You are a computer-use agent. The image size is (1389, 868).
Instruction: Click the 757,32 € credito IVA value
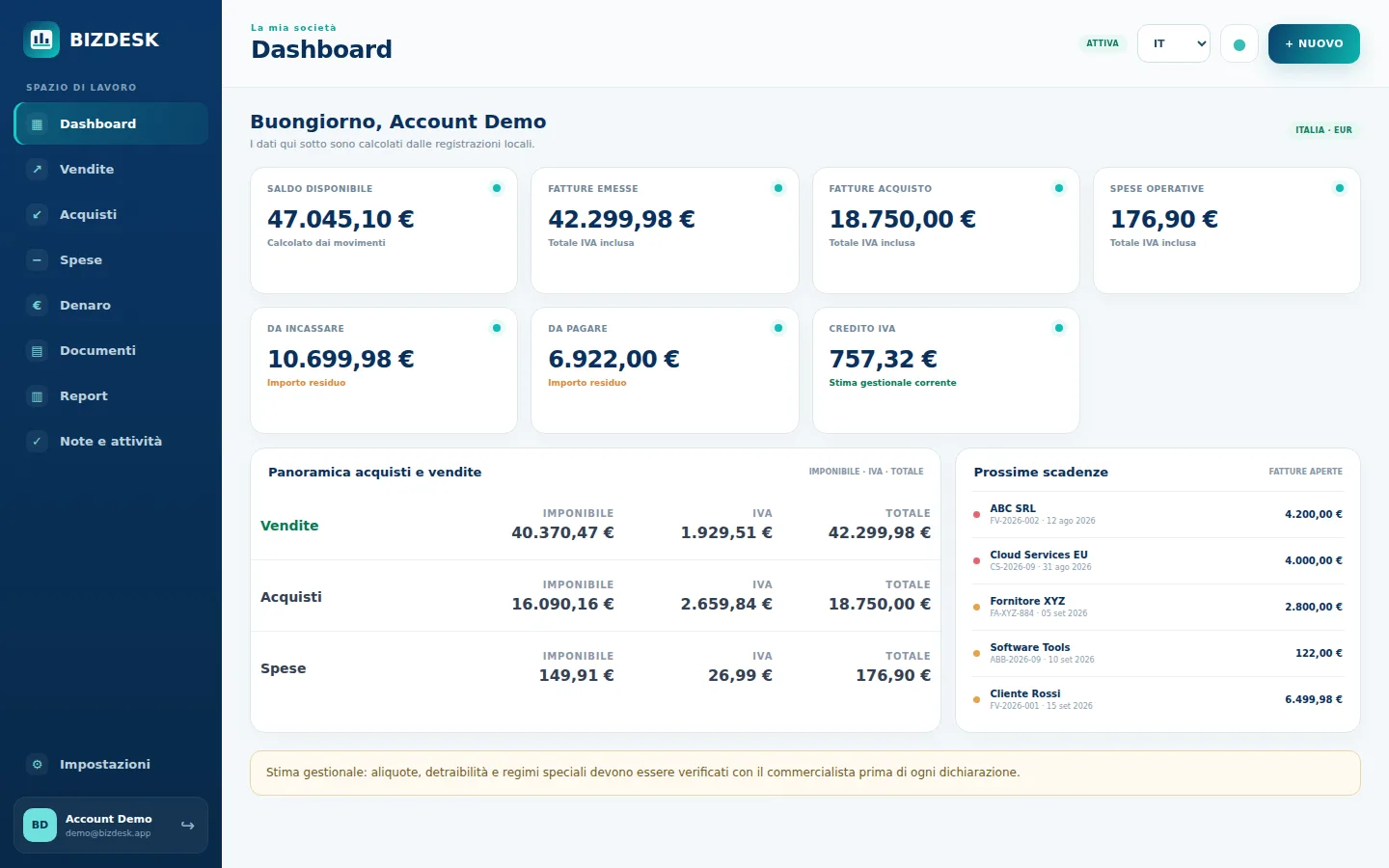tap(883, 359)
